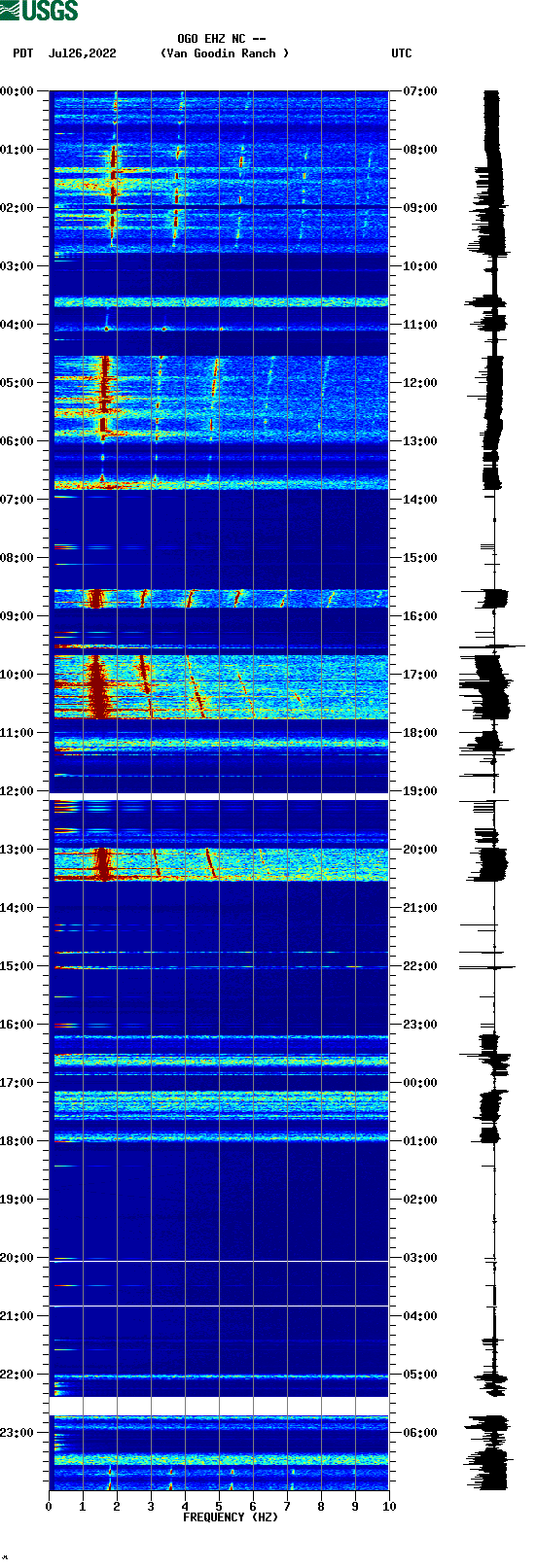Click the Van Goodin Ranch label

click(x=225, y=53)
